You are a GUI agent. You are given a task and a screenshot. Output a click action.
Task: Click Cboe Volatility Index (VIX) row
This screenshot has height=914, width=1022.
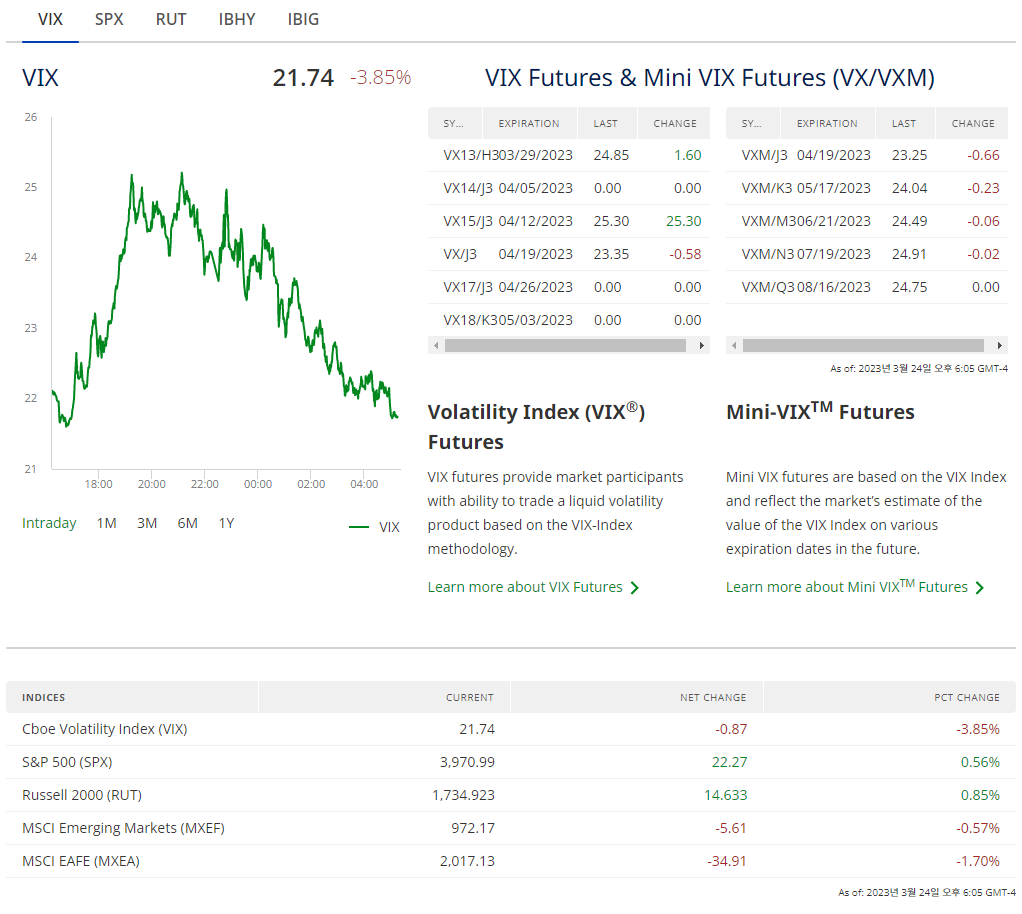511,729
